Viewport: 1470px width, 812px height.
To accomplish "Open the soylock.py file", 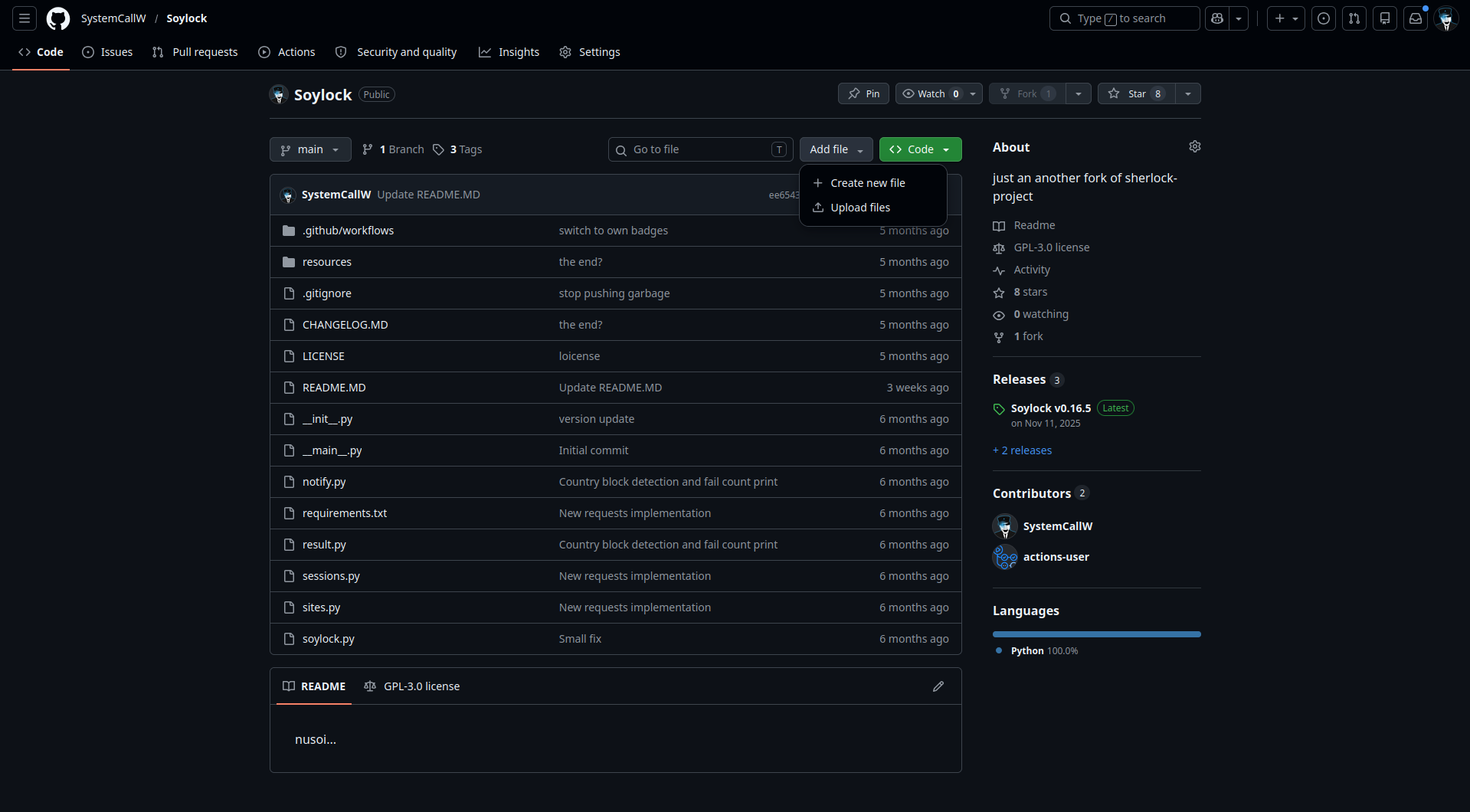I will 328,639.
